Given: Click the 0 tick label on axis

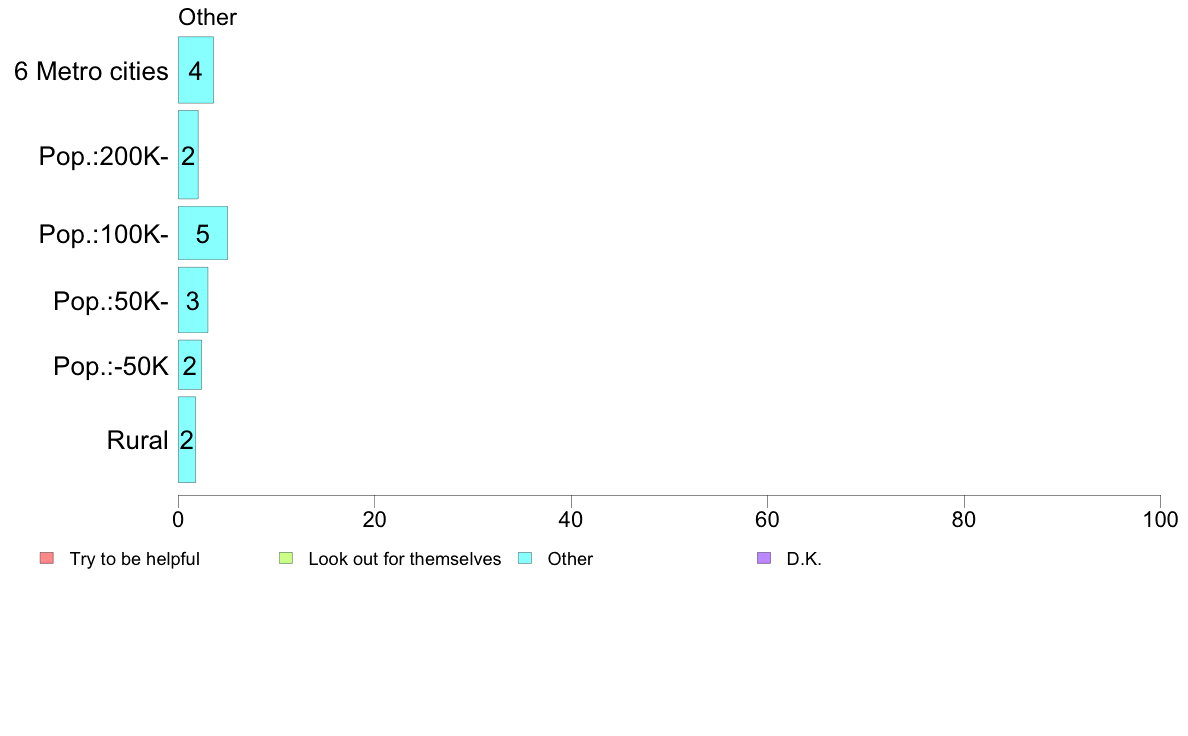Looking at the screenshot, I should pos(178,519).
